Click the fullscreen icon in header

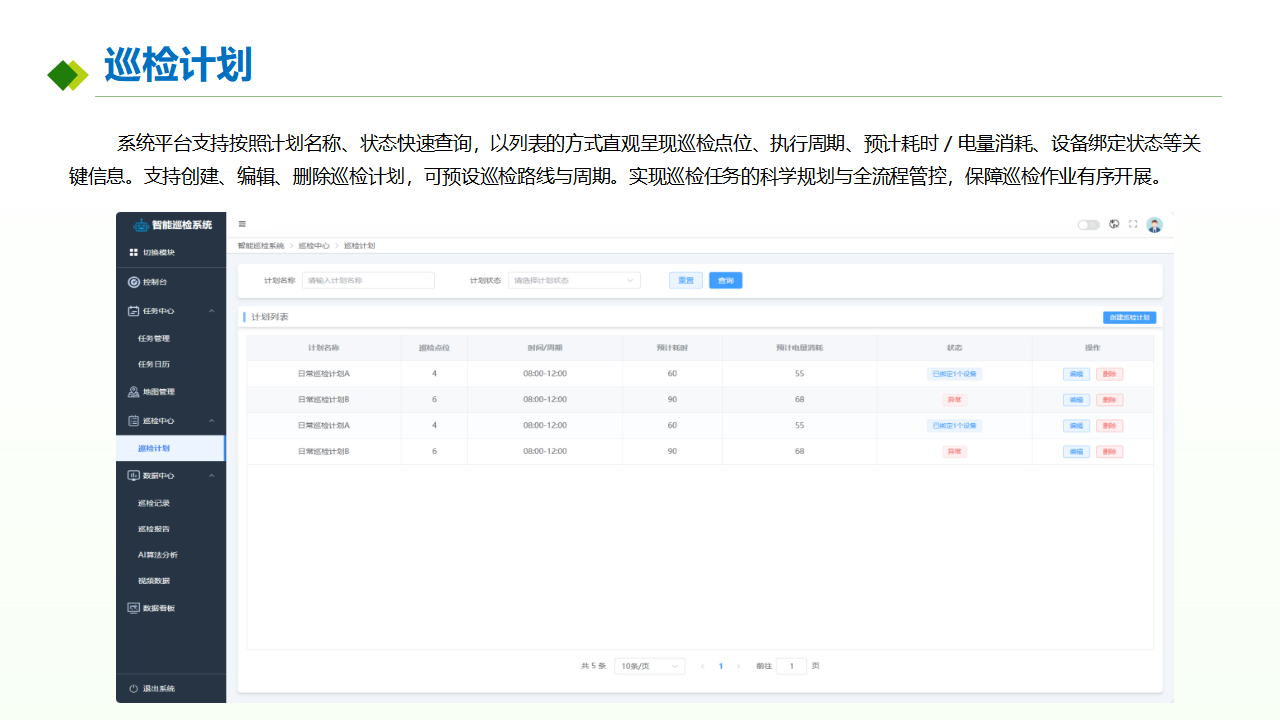coord(1133,224)
